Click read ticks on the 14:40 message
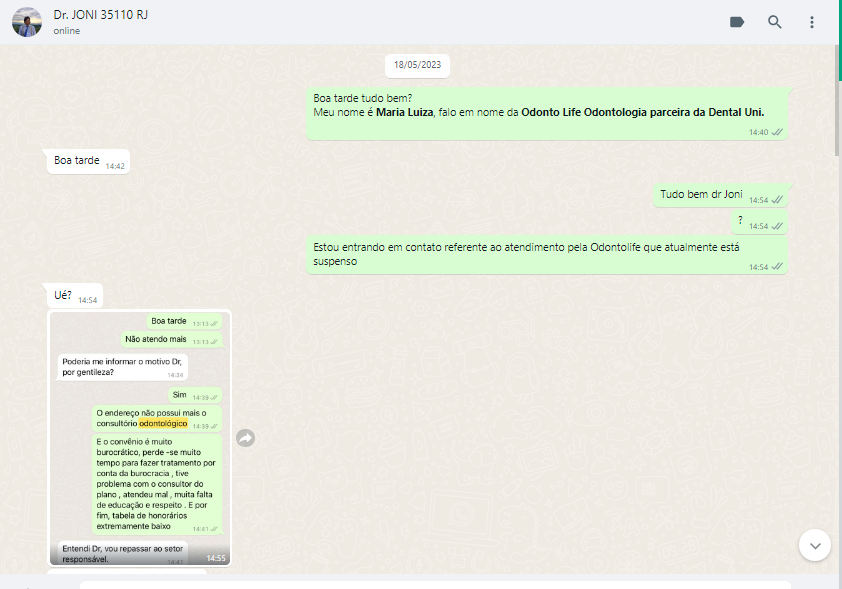This screenshot has width=842, height=589. point(777,132)
